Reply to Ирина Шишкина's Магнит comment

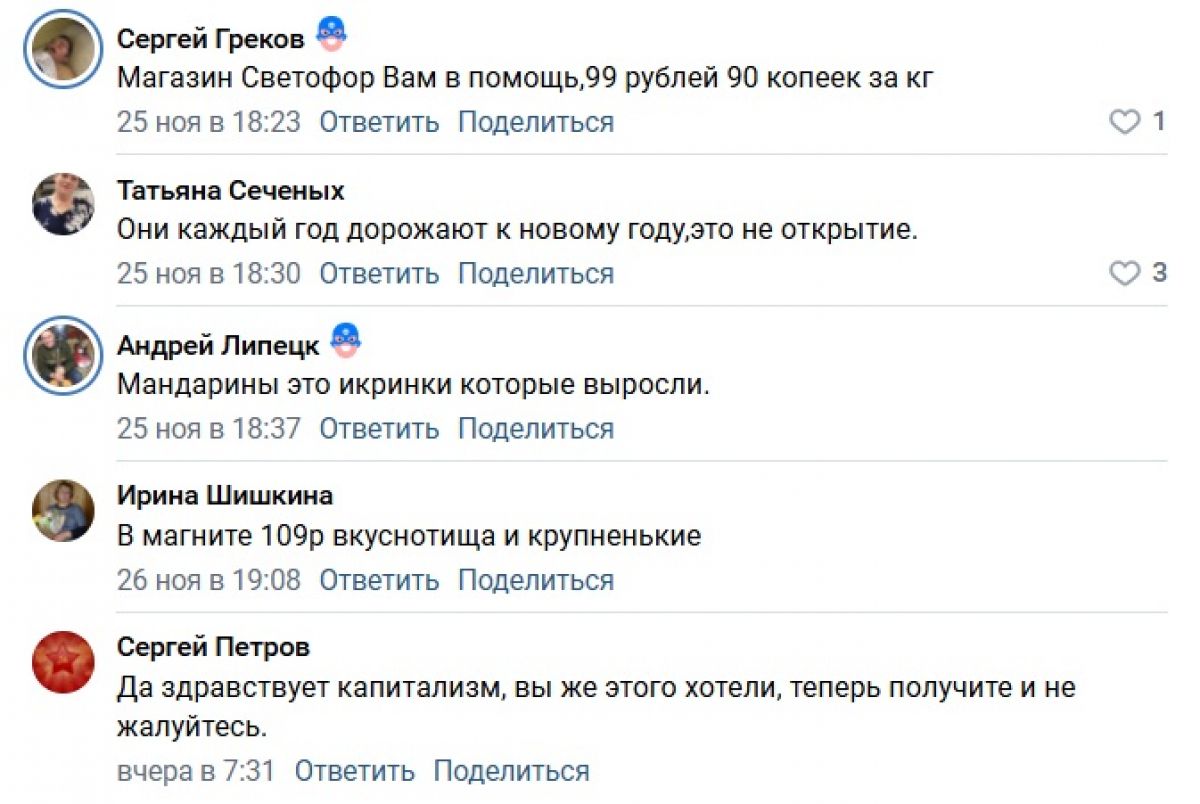(x=379, y=580)
